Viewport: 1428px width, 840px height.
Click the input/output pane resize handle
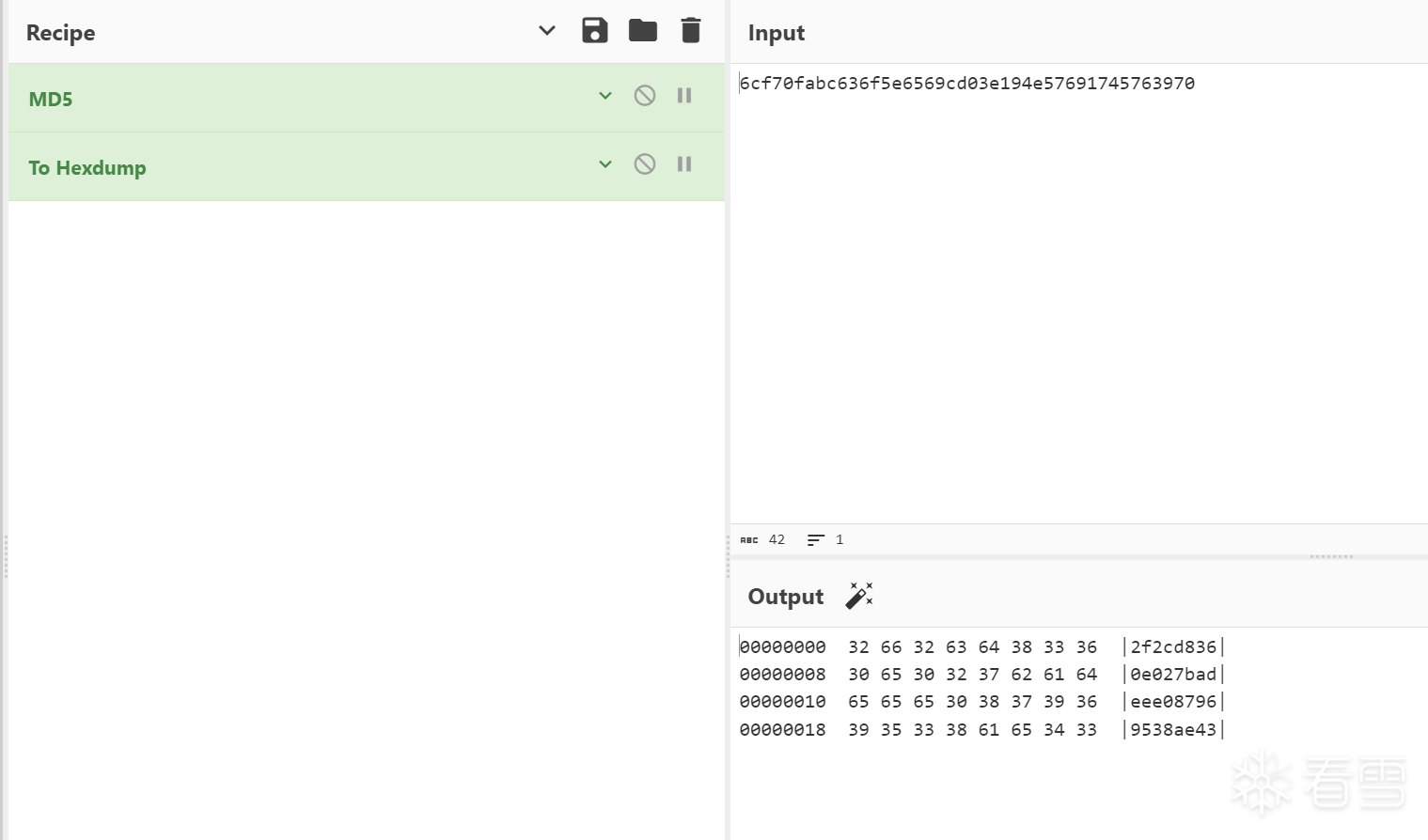[x=1331, y=557]
